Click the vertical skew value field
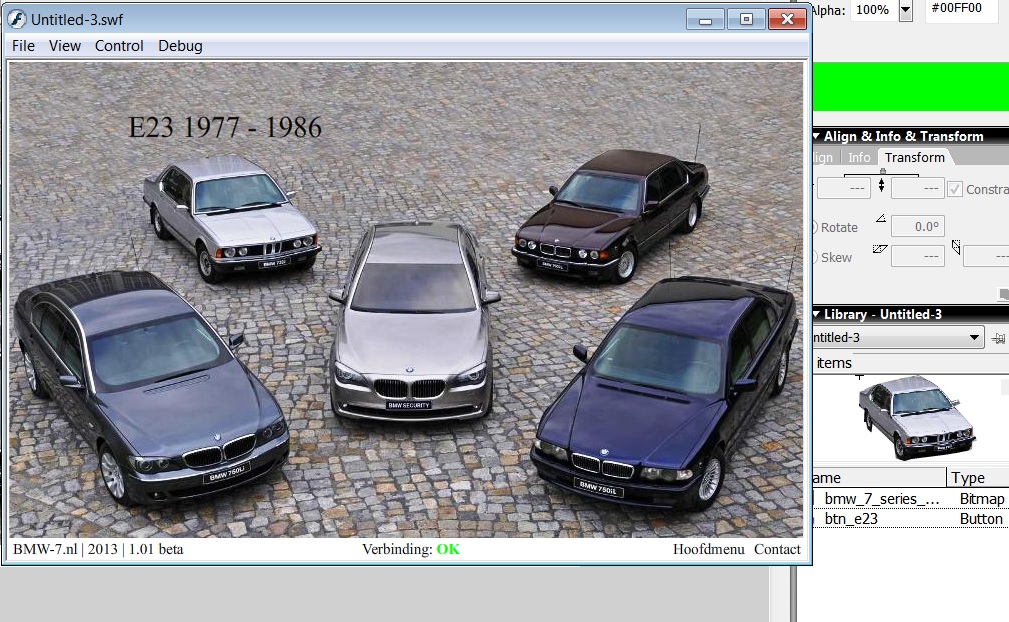This screenshot has height=622, width=1009. coord(986,256)
